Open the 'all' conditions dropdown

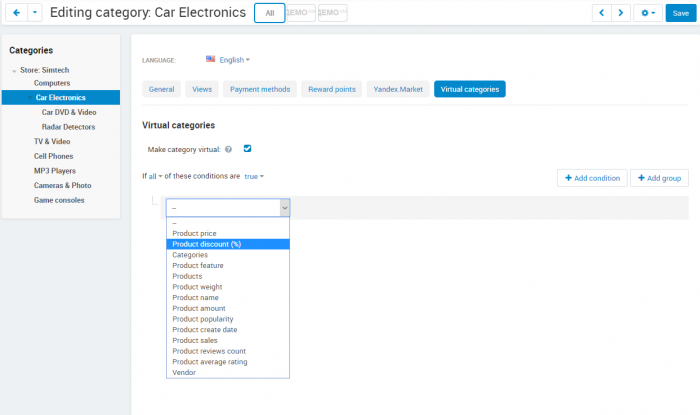coord(155,176)
